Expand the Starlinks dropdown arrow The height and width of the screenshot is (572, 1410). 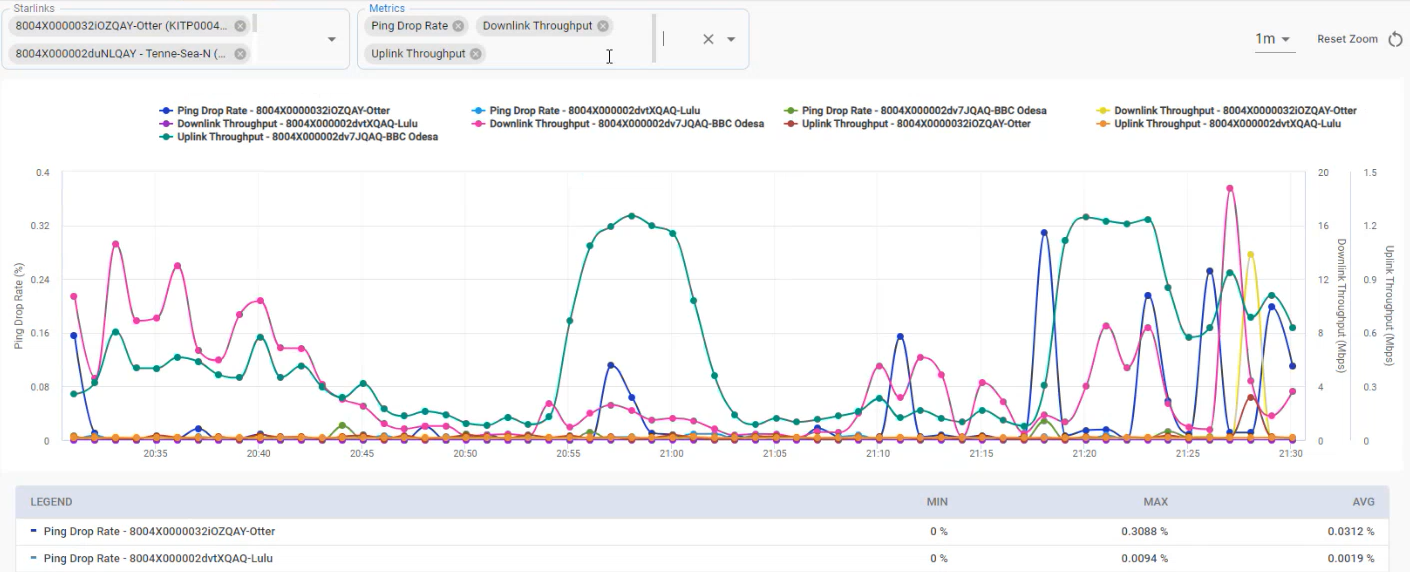(x=332, y=39)
